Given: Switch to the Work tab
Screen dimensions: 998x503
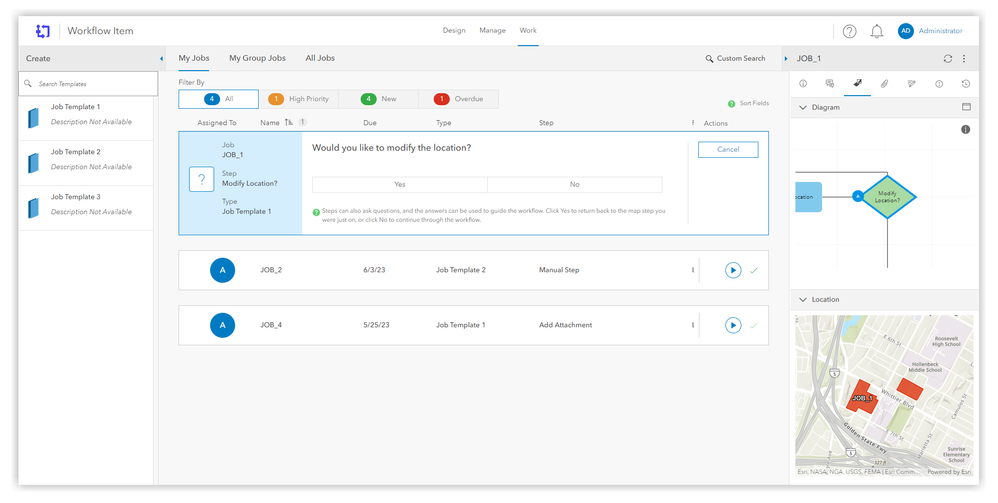Looking at the screenshot, I should tap(528, 31).
